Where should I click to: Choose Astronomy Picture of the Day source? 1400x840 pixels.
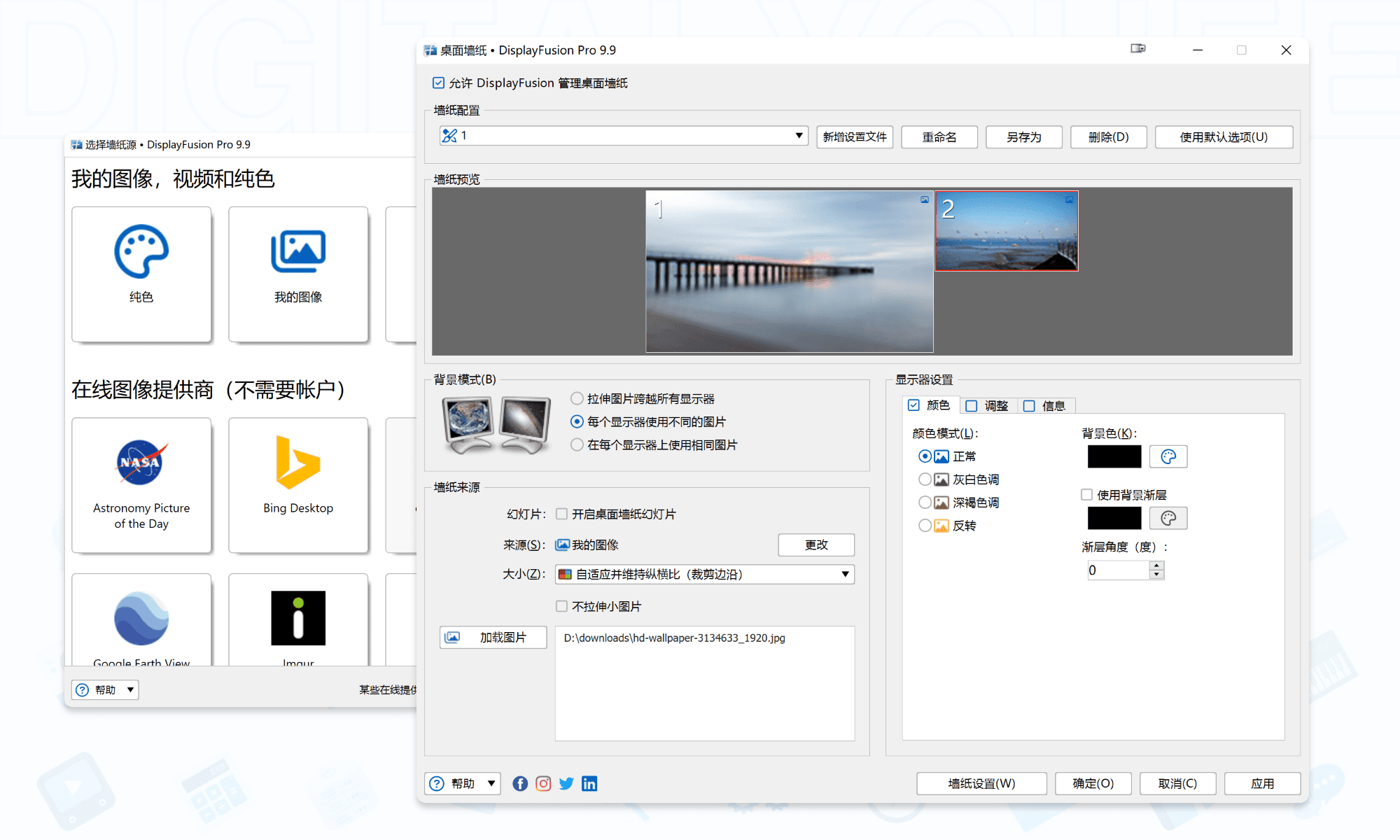click(x=141, y=485)
